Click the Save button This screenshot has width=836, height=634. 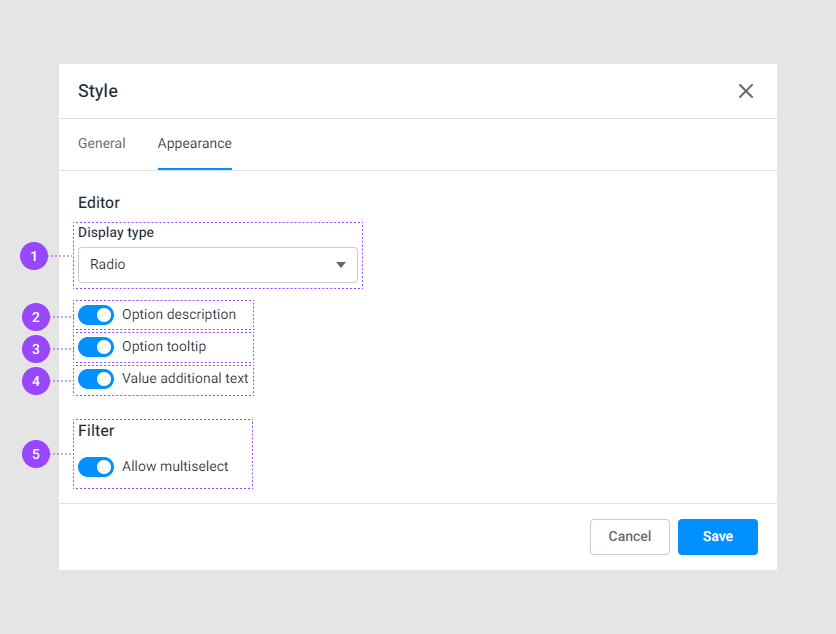tap(717, 537)
